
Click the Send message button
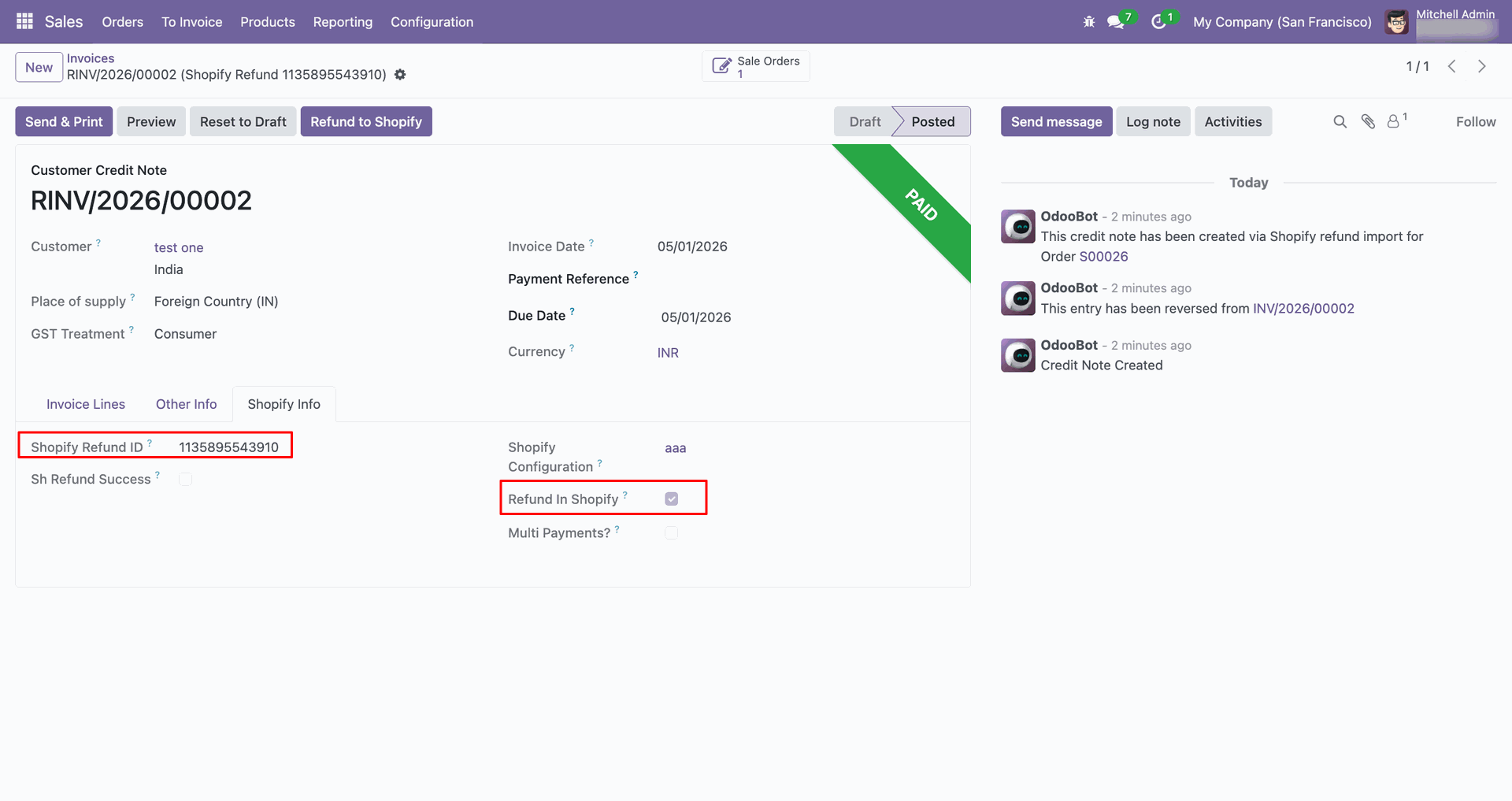[x=1057, y=121]
